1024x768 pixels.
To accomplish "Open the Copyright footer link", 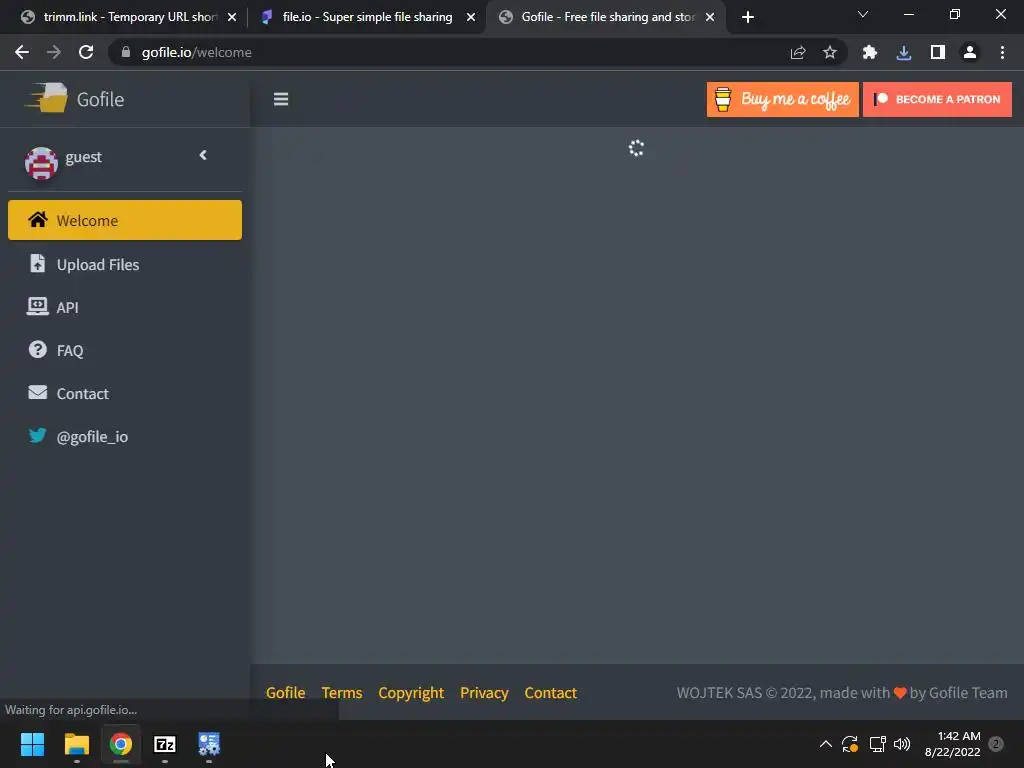I will (x=411, y=693).
